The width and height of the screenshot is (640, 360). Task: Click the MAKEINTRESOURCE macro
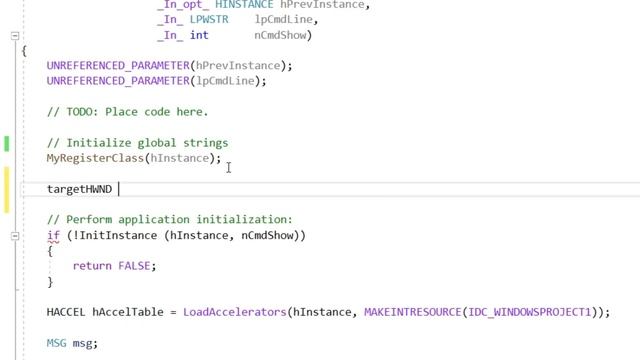tap(412, 312)
